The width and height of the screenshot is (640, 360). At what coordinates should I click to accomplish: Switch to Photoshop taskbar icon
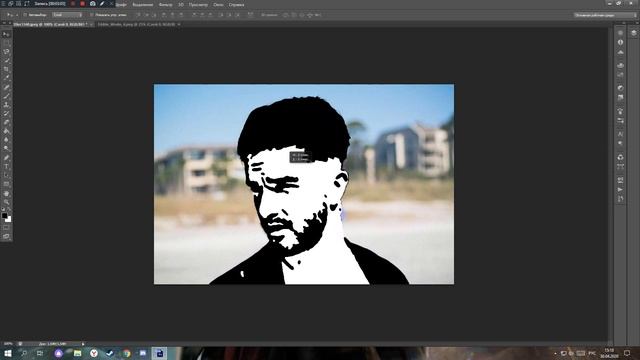(x=160, y=353)
